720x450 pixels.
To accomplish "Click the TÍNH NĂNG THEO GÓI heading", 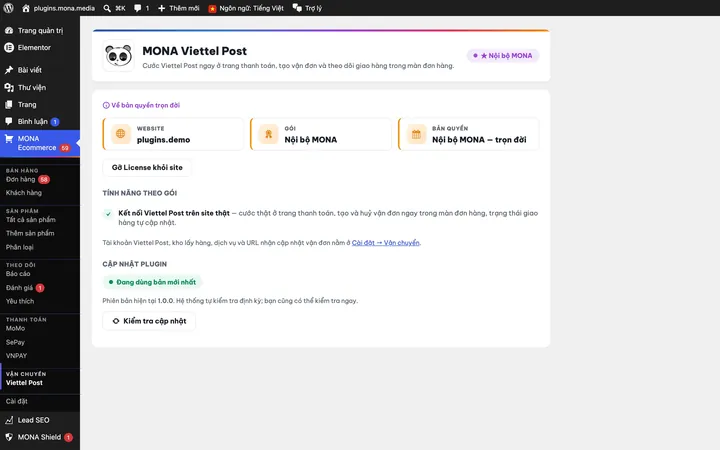I will tap(140, 193).
